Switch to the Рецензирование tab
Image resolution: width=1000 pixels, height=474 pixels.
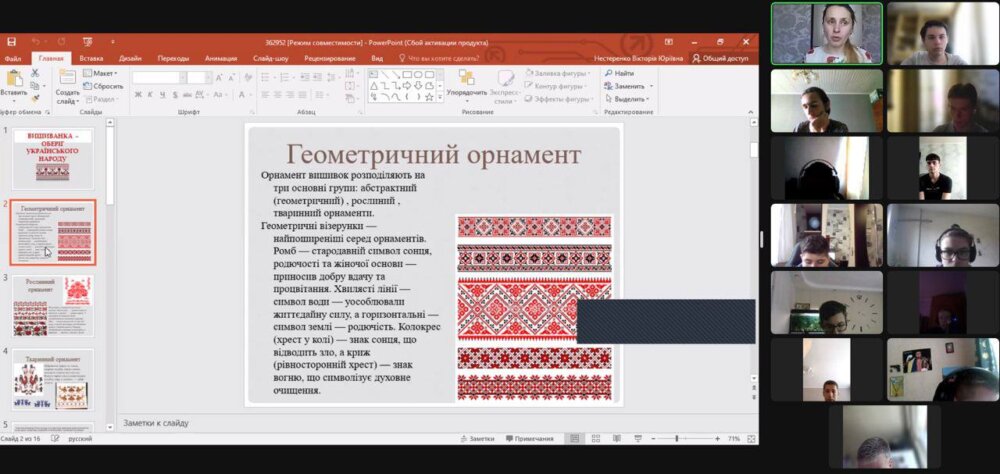point(330,59)
